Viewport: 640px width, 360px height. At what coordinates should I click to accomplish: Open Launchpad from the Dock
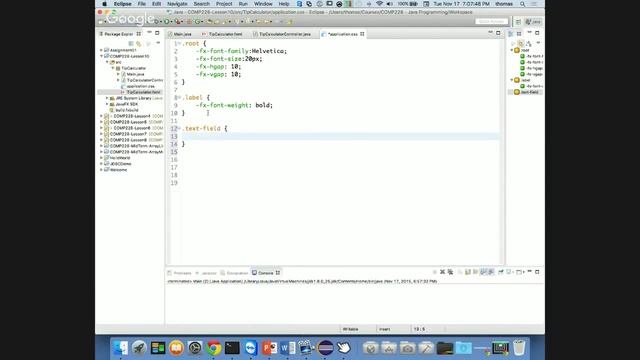[x=139, y=348]
